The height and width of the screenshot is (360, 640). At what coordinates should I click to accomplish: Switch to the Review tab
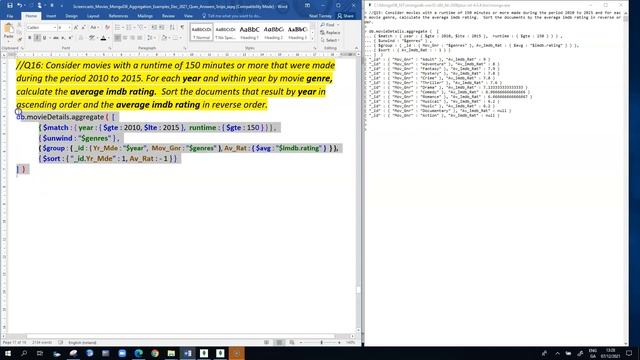tap(168, 16)
